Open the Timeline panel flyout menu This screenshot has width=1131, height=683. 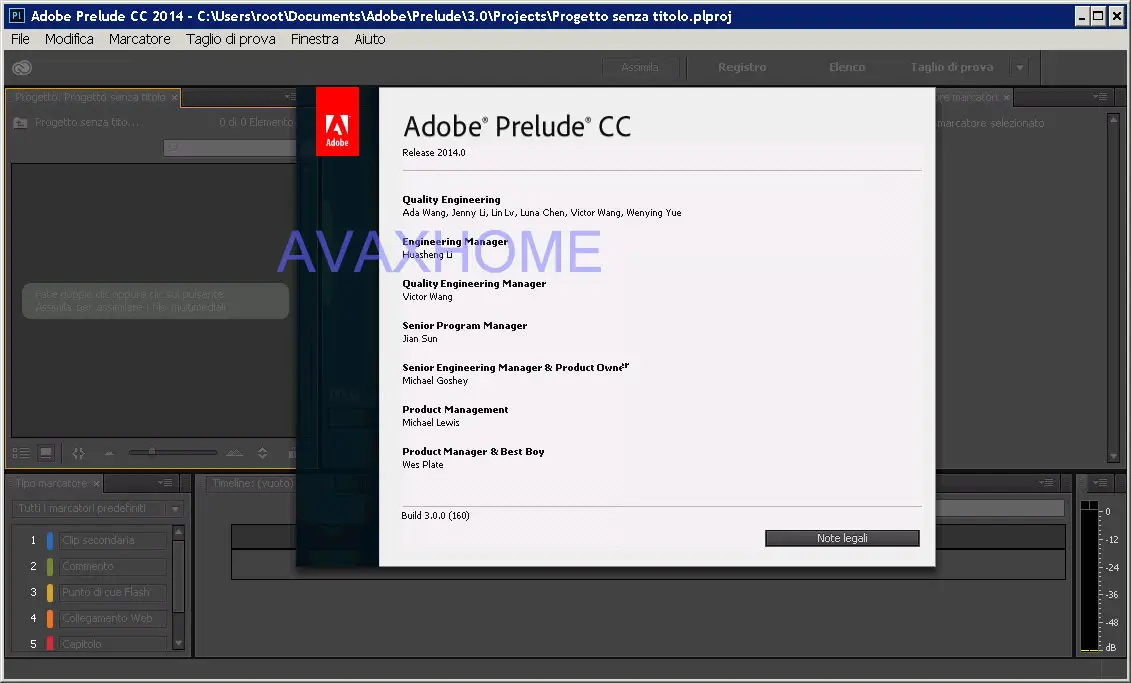[x=1047, y=482]
